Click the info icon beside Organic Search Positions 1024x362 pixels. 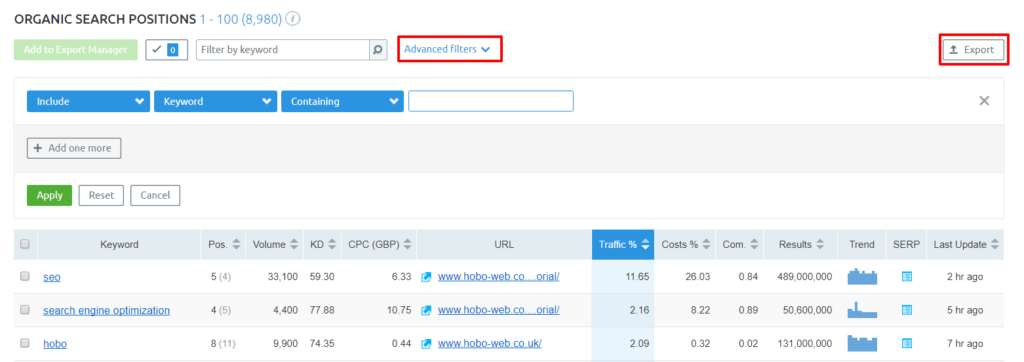[x=293, y=19]
